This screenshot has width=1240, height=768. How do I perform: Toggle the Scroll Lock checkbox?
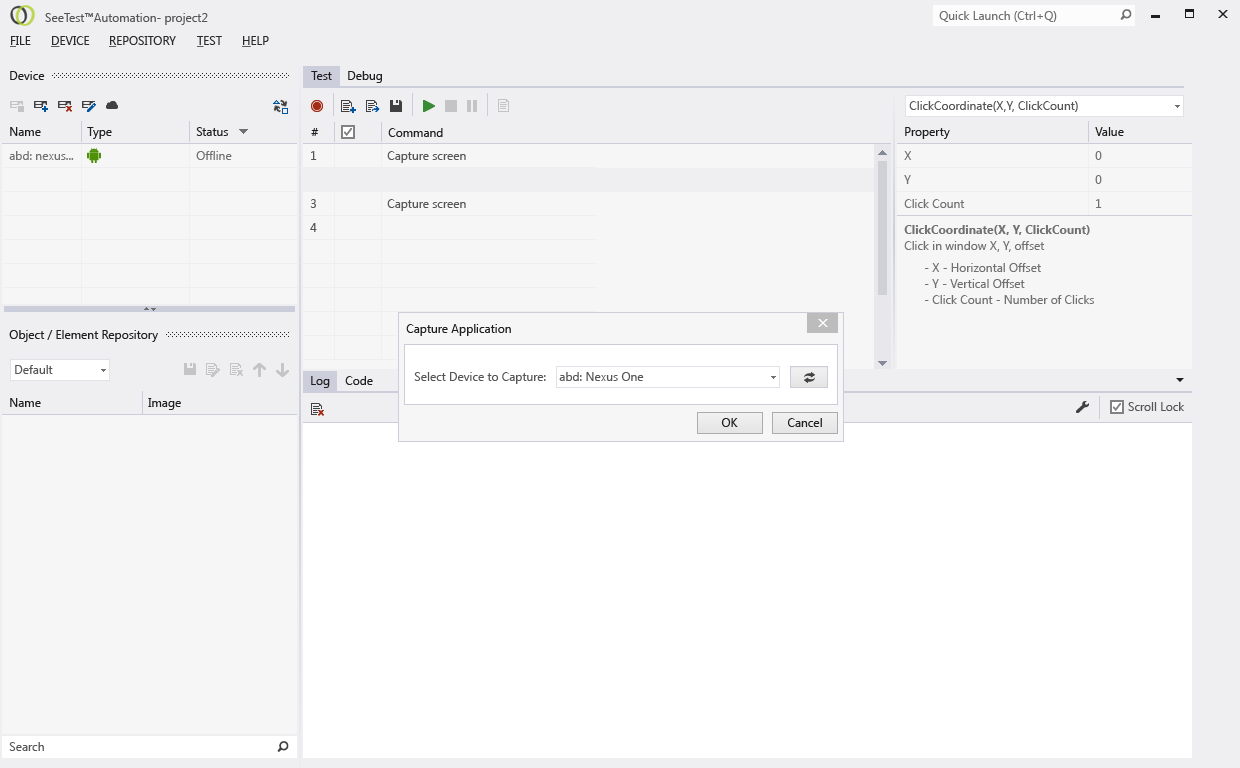coord(1117,407)
